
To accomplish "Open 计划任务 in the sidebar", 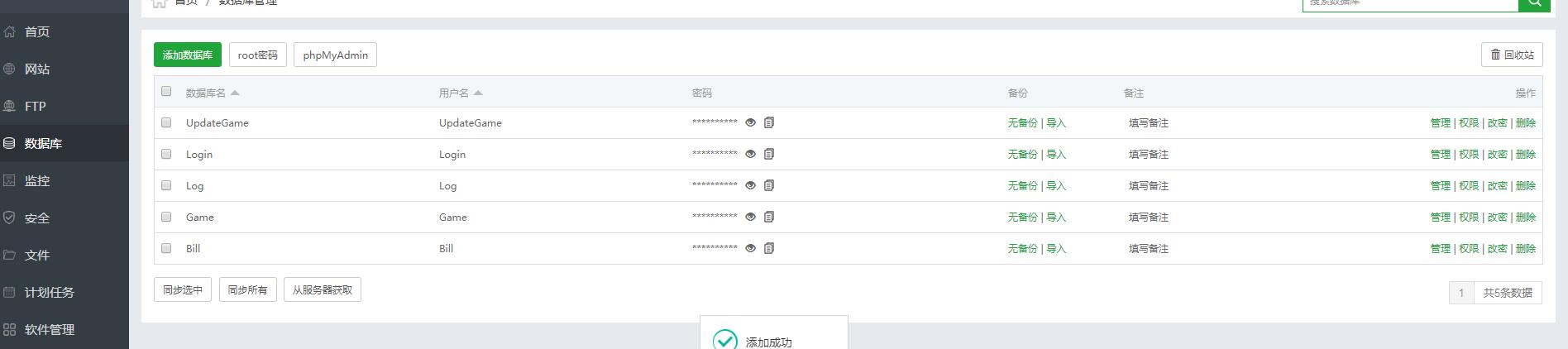I will point(49,292).
